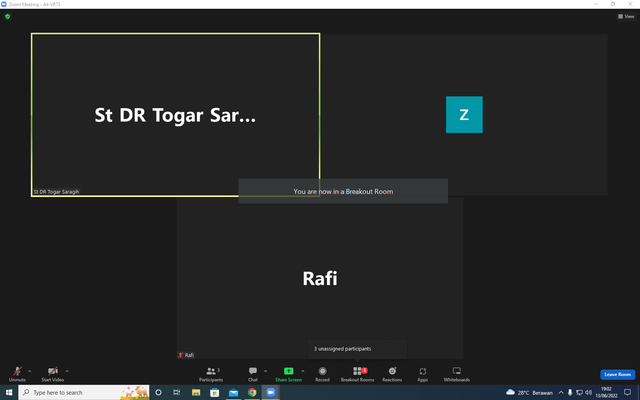Click the muted mic Rafi name label
640x400 pixels.
(x=186, y=355)
